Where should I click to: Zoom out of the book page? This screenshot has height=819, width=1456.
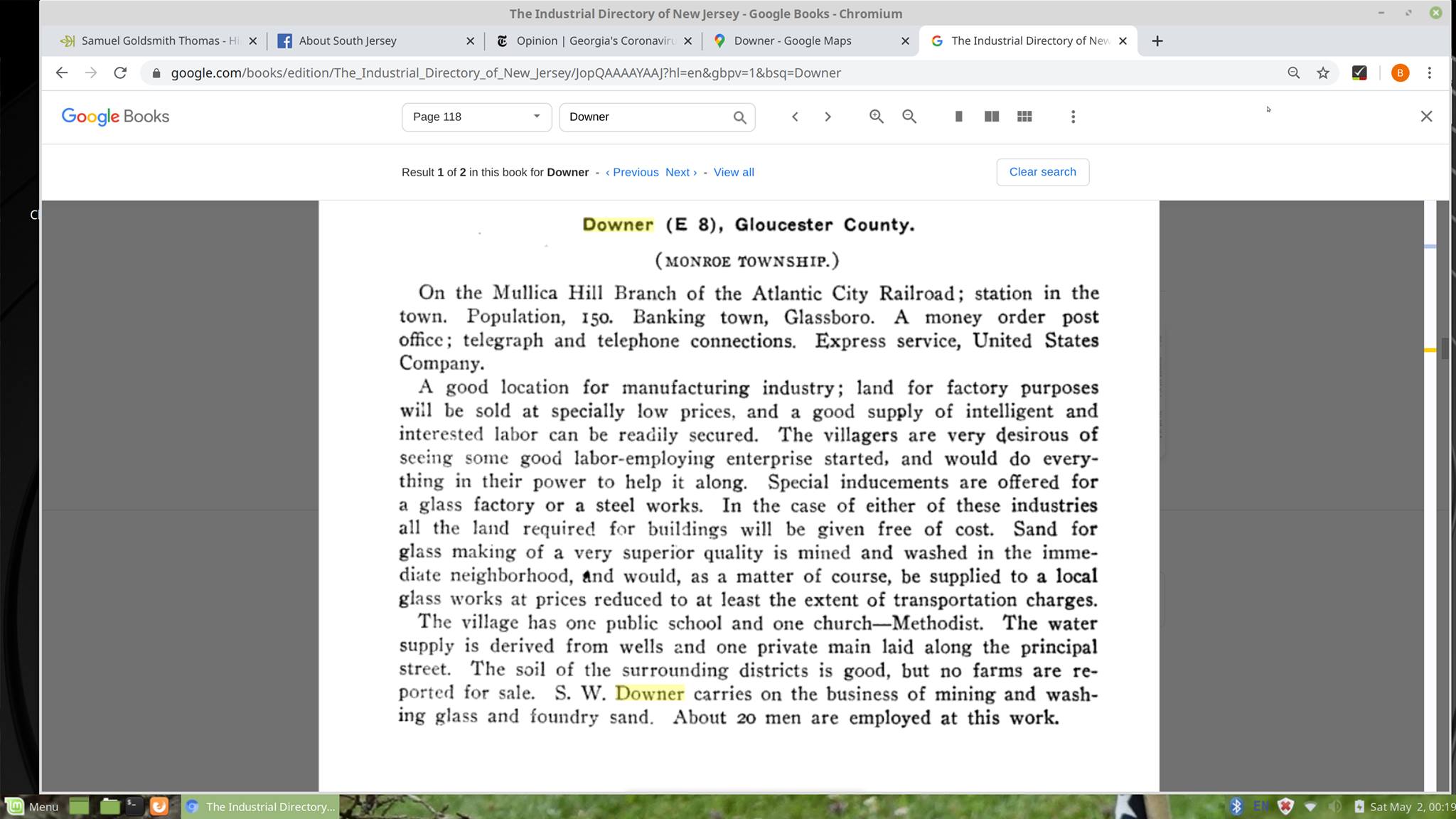tap(909, 117)
